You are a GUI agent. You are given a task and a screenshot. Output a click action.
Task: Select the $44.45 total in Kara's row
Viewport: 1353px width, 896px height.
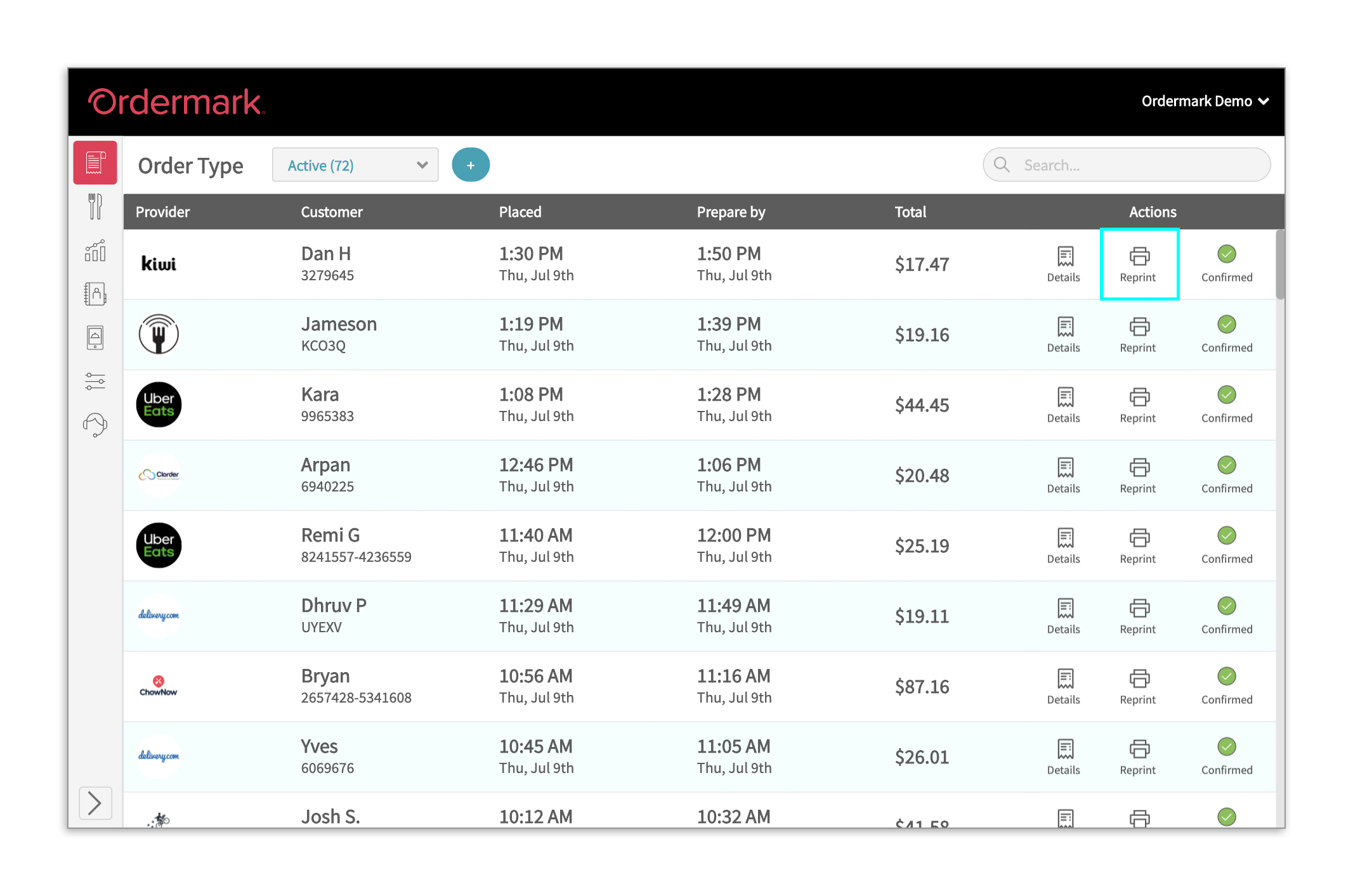[x=922, y=405]
